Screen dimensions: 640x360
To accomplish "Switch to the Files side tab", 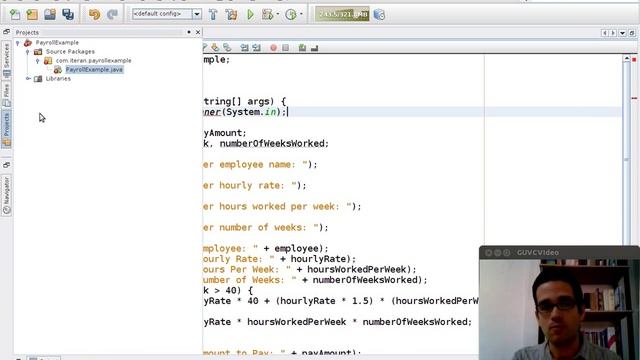I will (7, 94).
